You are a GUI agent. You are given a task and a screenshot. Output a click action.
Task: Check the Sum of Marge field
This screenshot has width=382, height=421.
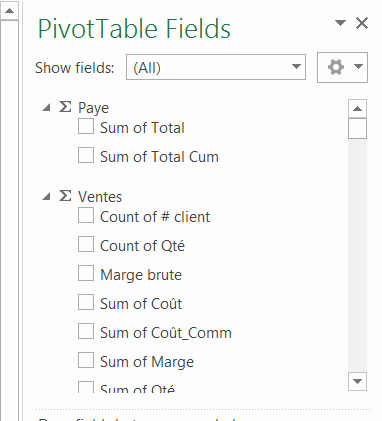(x=86, y=360)
